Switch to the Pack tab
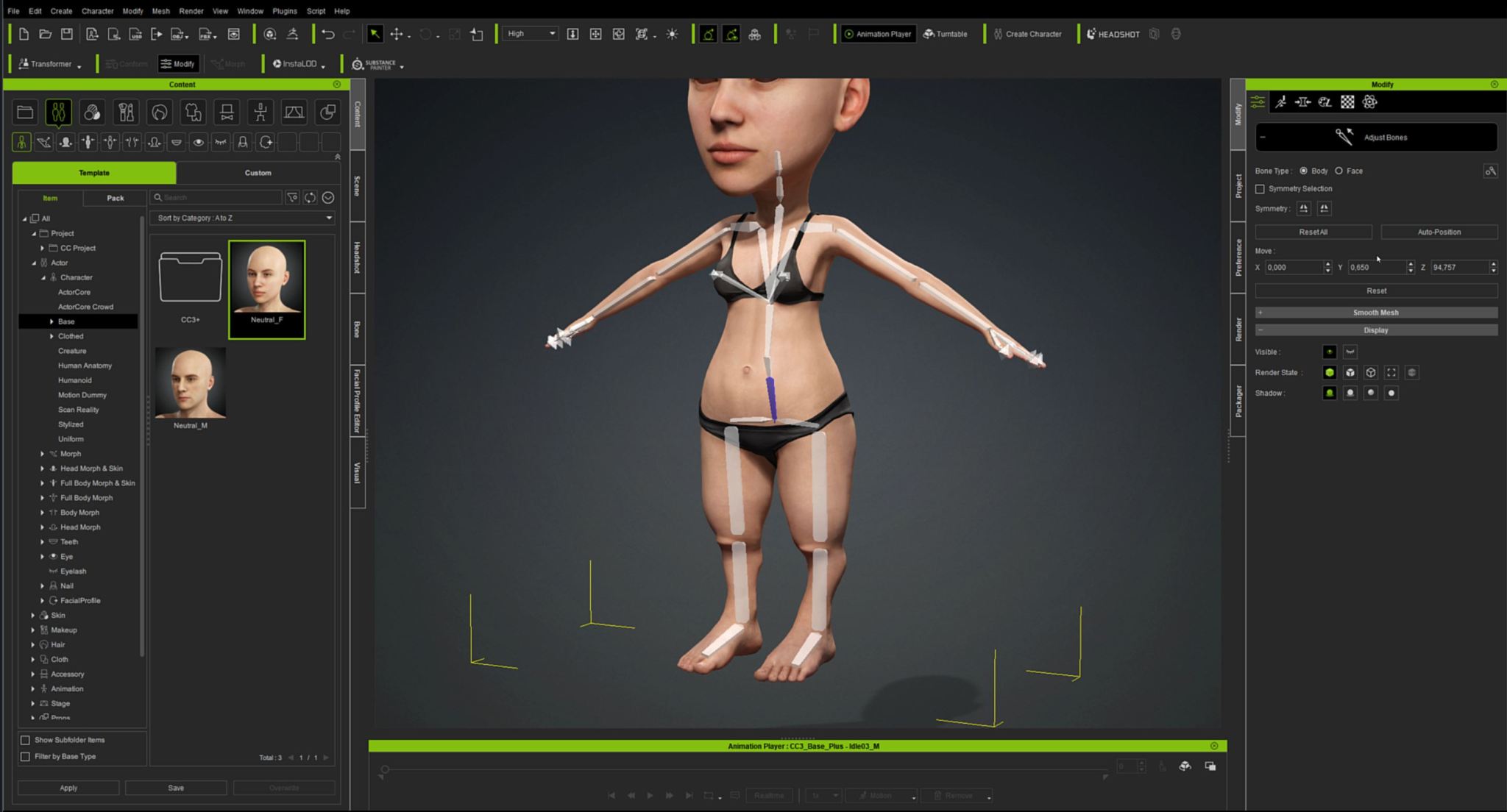Viewport: 1507px width, 812px height. tap(116, 199)
